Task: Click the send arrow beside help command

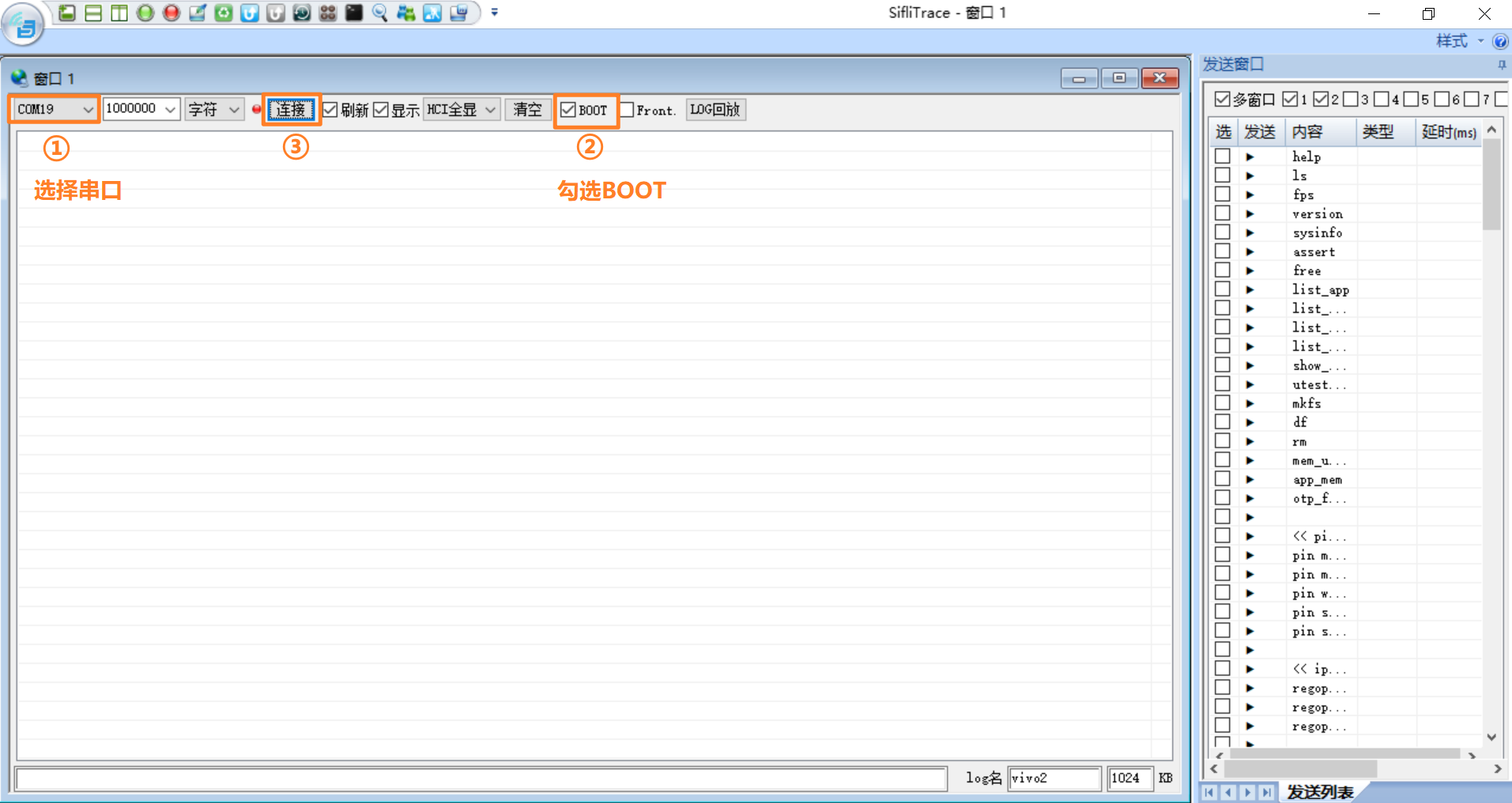Action: pos(1250,156)
